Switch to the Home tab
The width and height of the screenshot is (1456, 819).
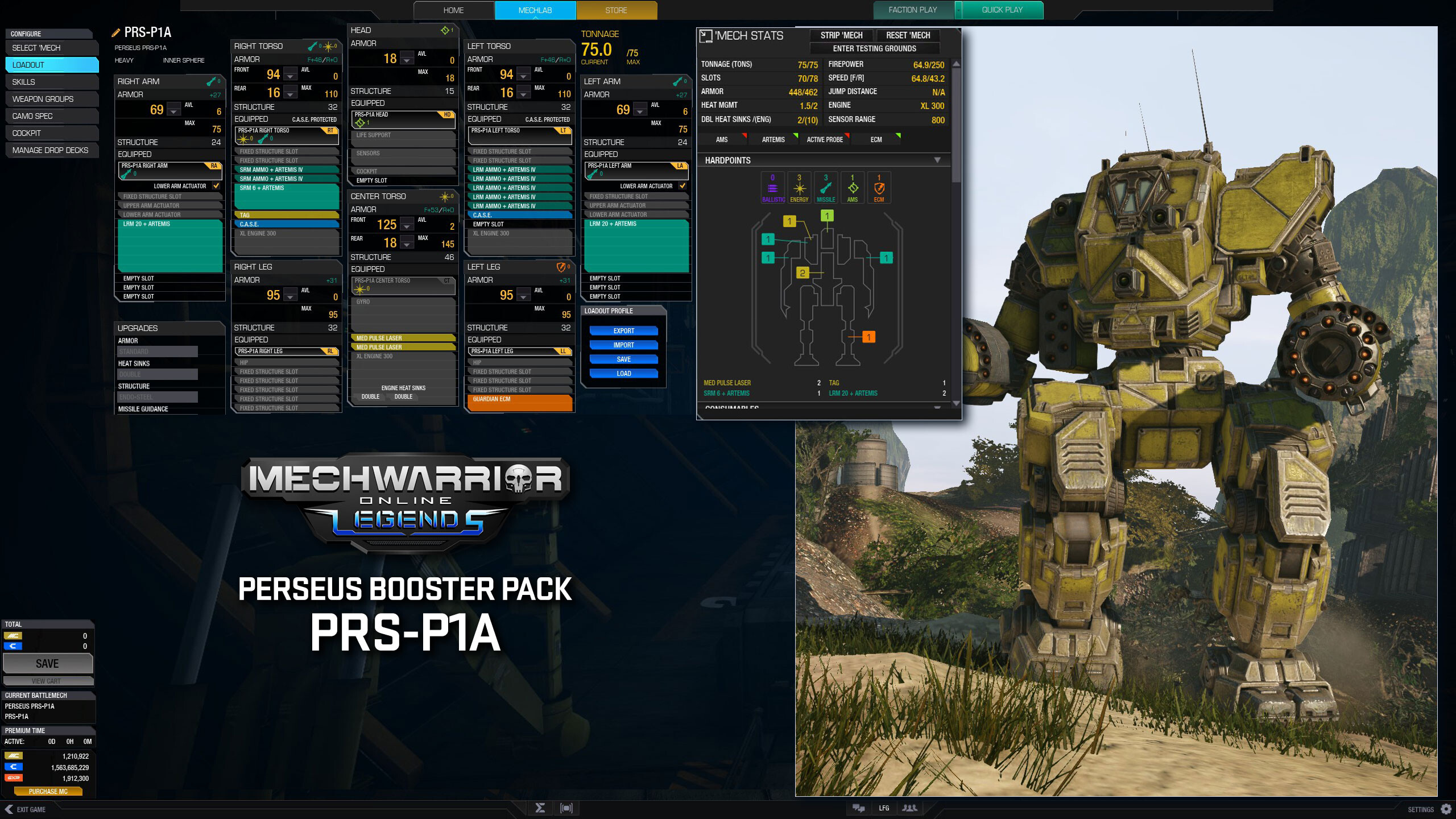454,10
